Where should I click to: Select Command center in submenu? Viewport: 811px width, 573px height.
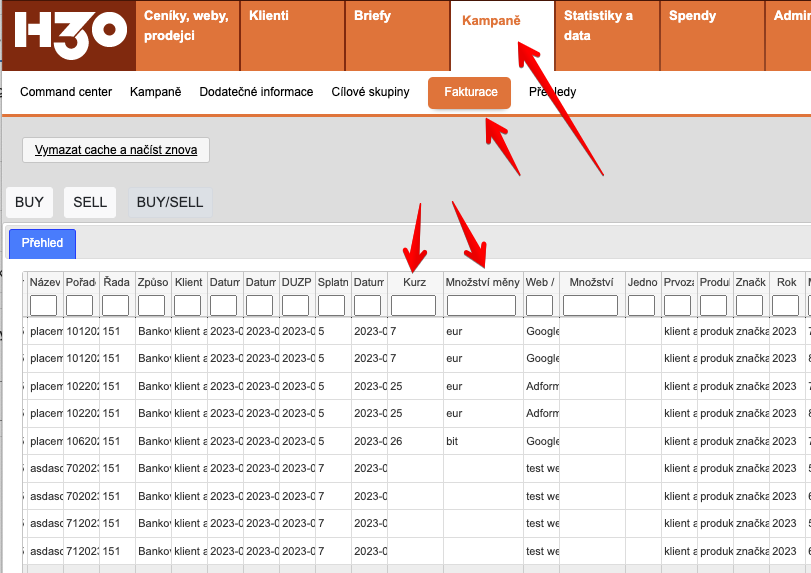[66, 92]
